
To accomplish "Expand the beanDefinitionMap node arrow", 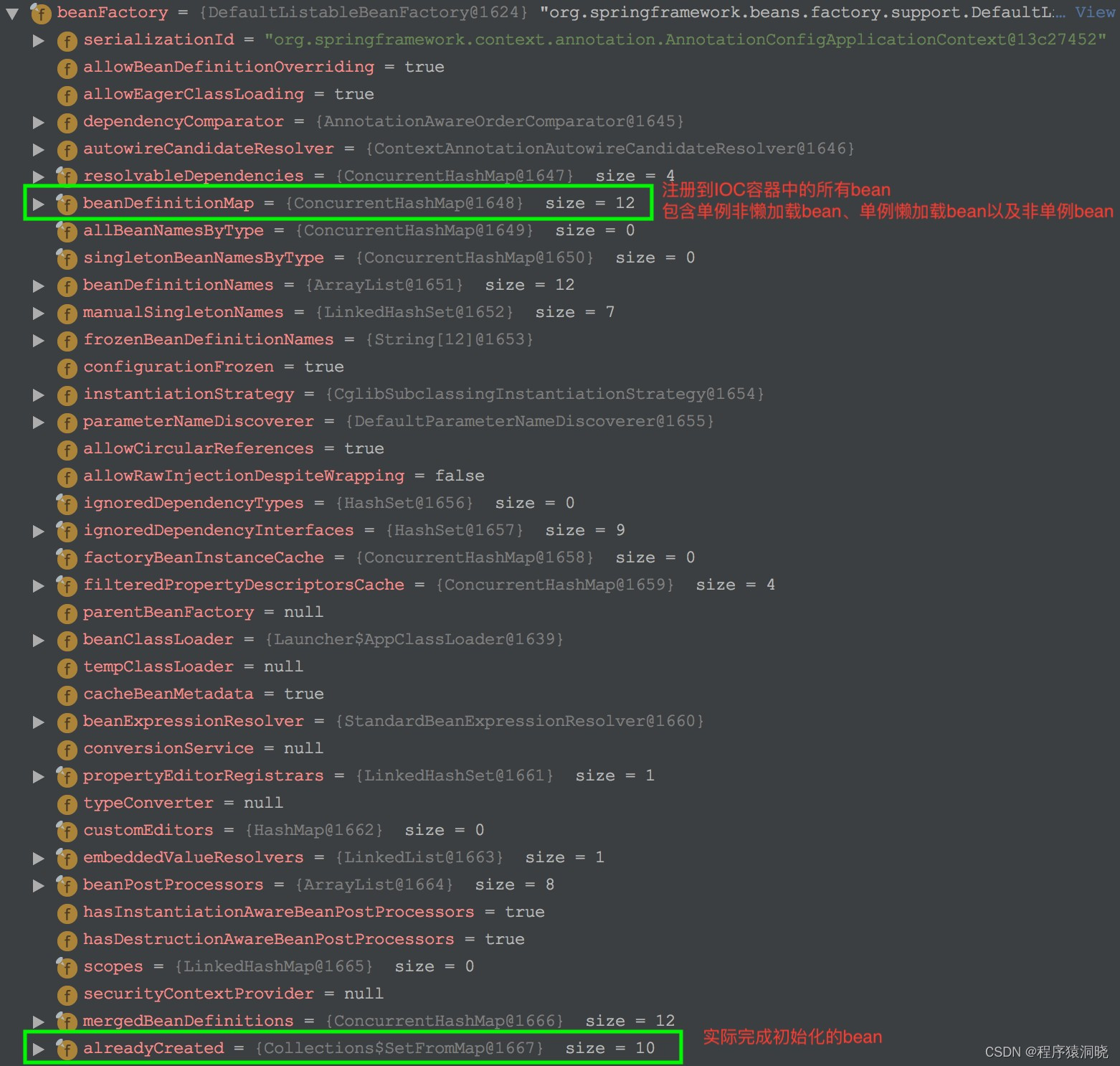I will (39, 204).
